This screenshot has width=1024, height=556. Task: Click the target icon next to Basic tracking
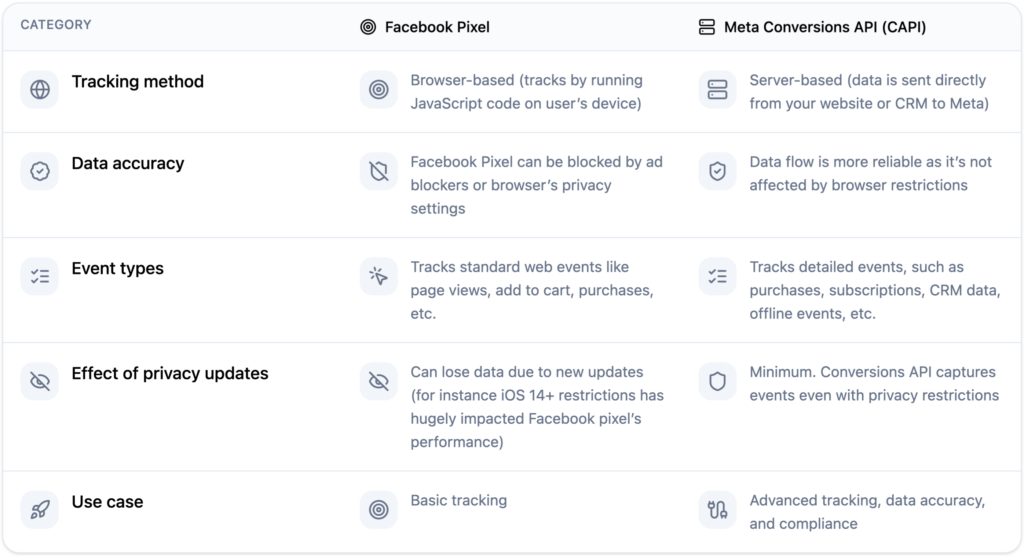coord(379,510)
